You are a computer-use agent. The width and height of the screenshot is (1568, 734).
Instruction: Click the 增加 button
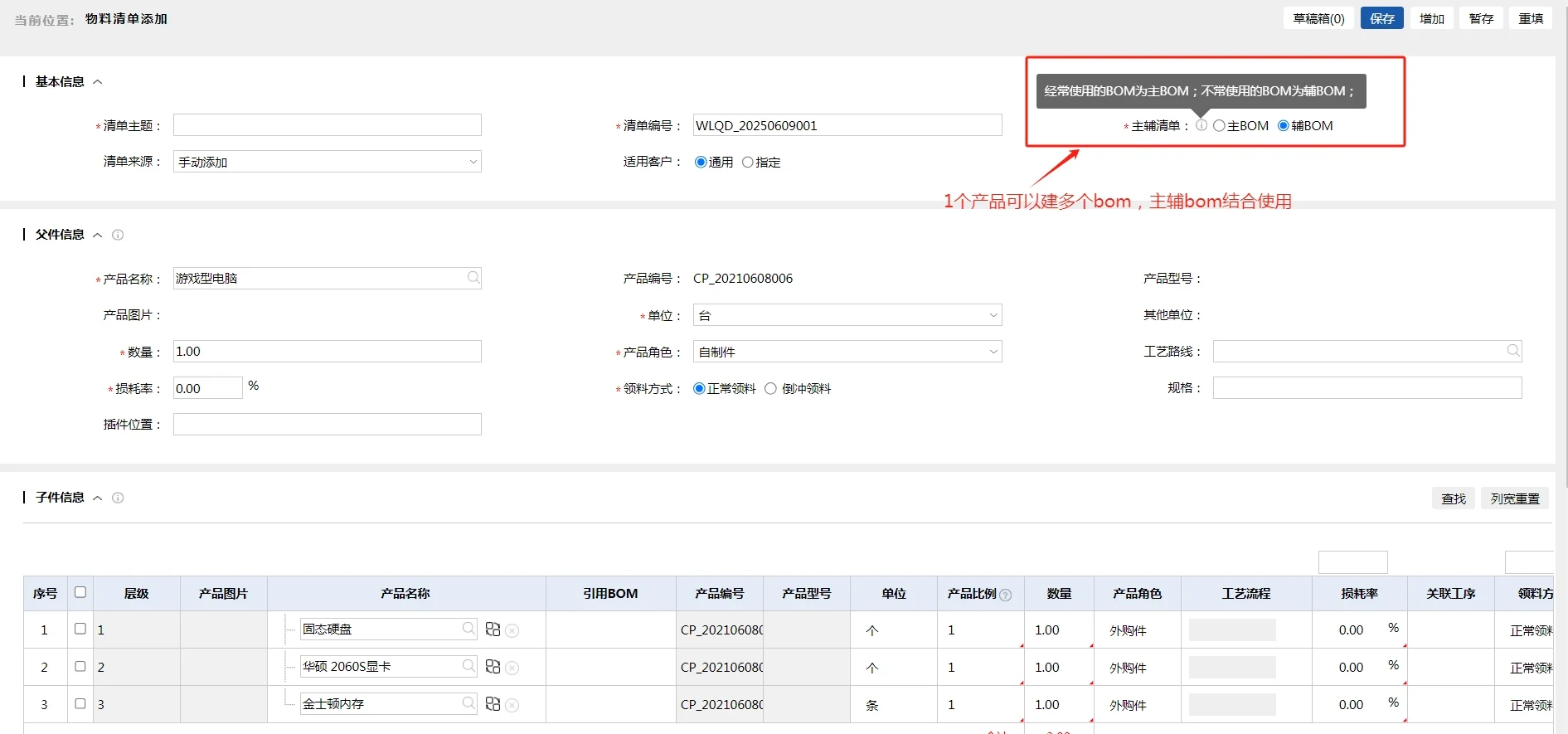point(1432,18)
